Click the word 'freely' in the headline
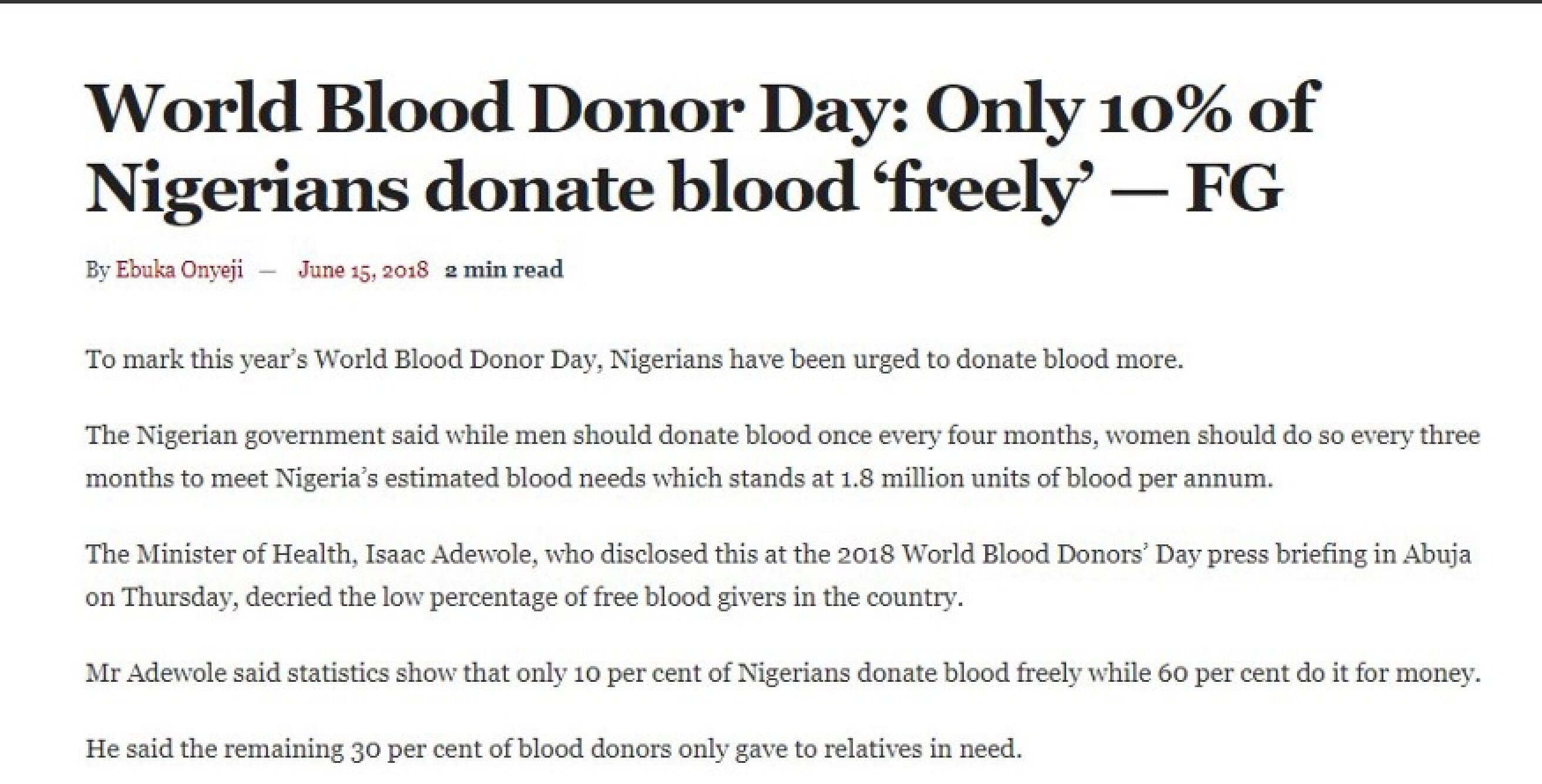 coord(987,188)
